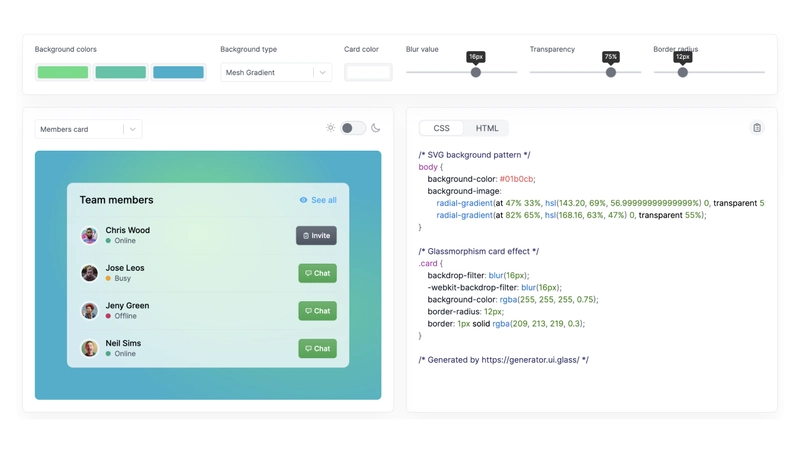Click the '/* Glassmorphism card effect */' comment

click(479, 251)
